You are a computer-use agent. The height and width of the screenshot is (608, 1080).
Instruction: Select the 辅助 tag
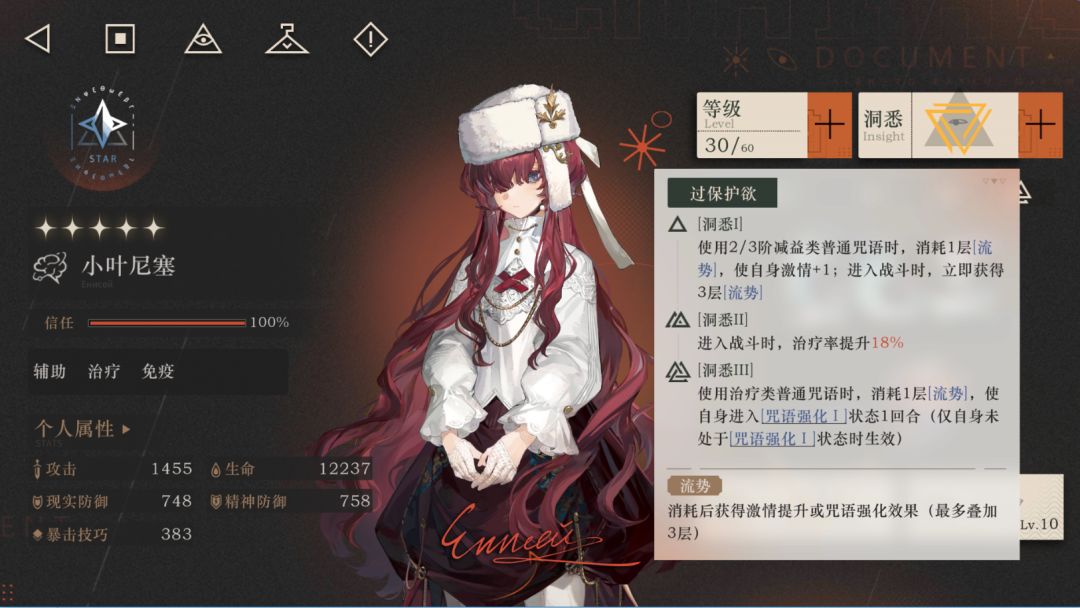pyautogui.click(x=50, y=372)
